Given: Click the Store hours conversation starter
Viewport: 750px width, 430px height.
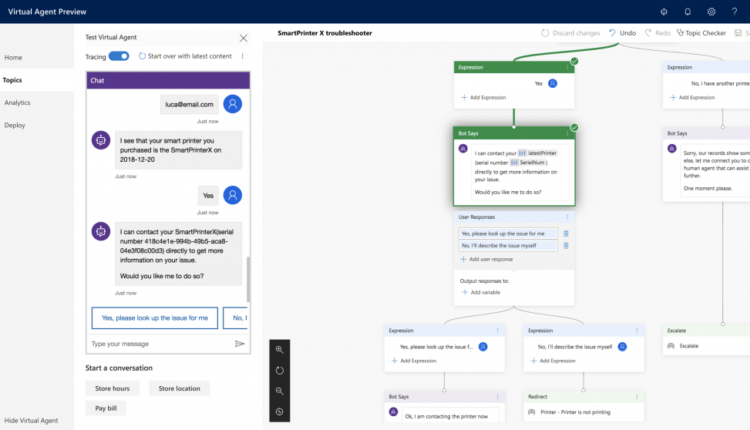Looking at the screenshot, I should pyautogui.click(x=112, y=388).
